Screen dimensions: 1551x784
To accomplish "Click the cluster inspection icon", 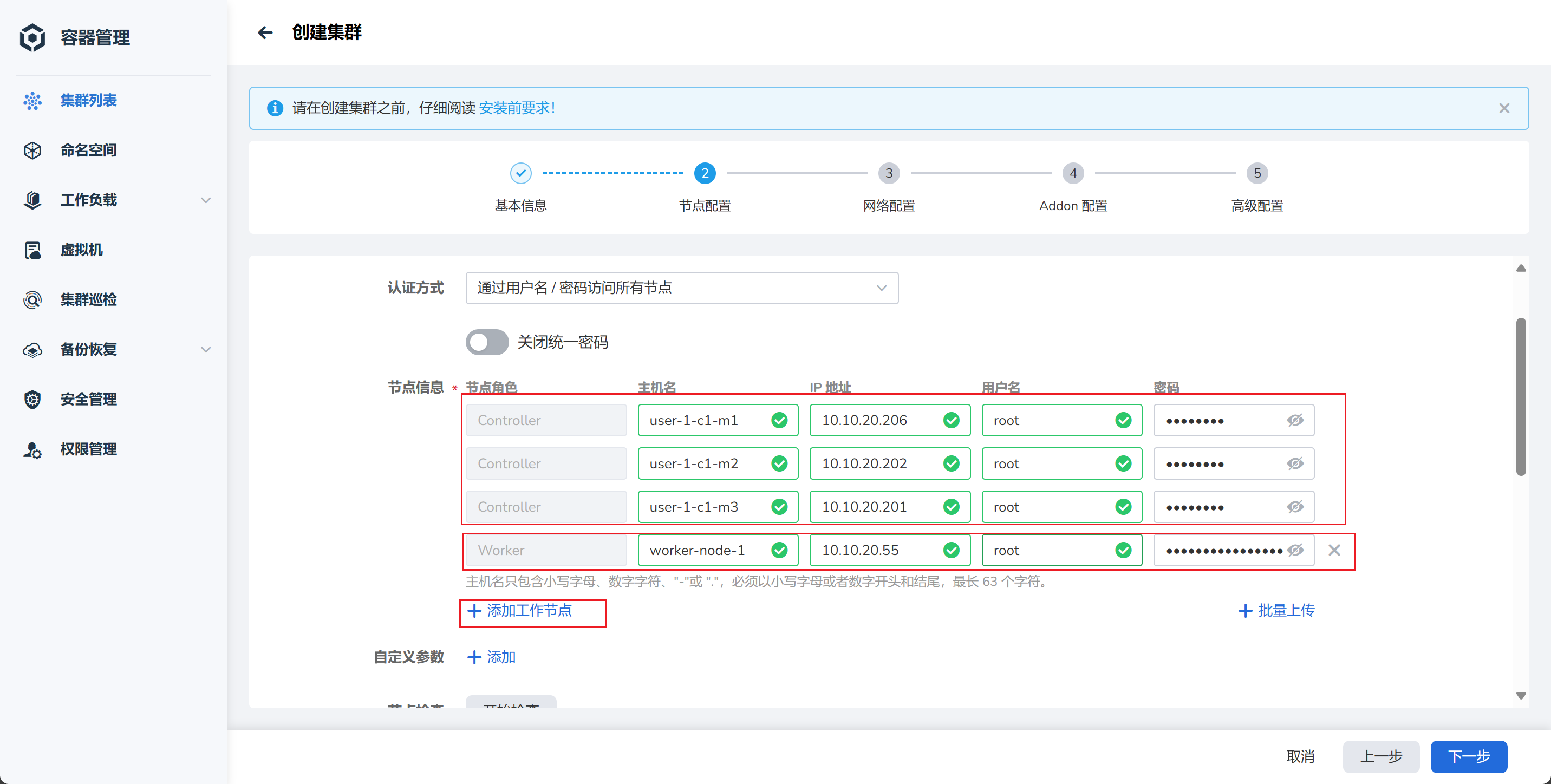I will click(32, 300).
